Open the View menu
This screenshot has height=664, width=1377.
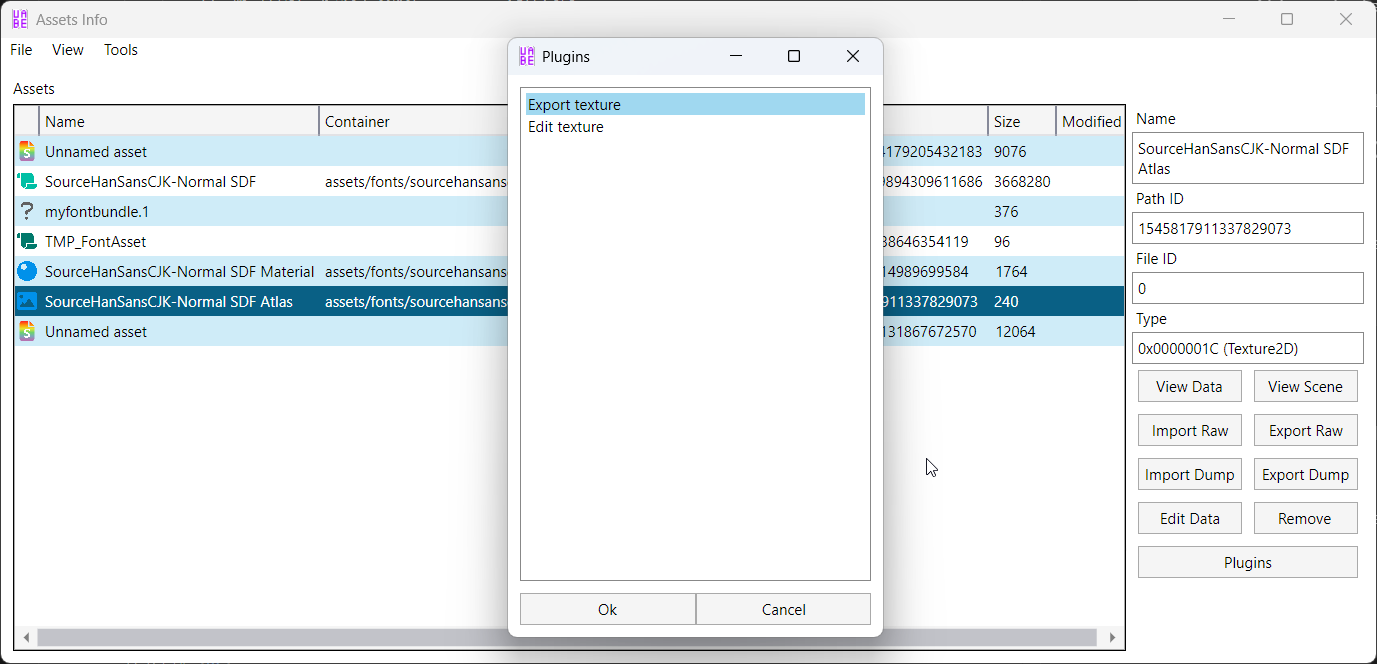pos(68,50)
